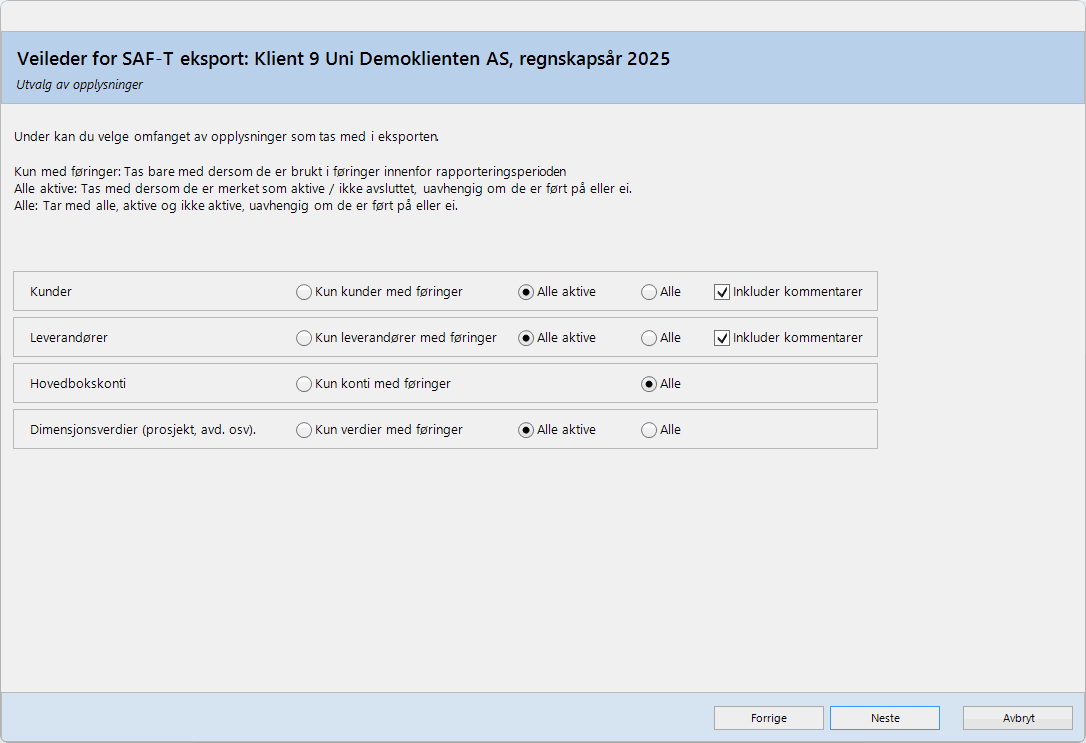Choose 'Alle aktive' for Dimensjonsverdier

click(526, 430)
